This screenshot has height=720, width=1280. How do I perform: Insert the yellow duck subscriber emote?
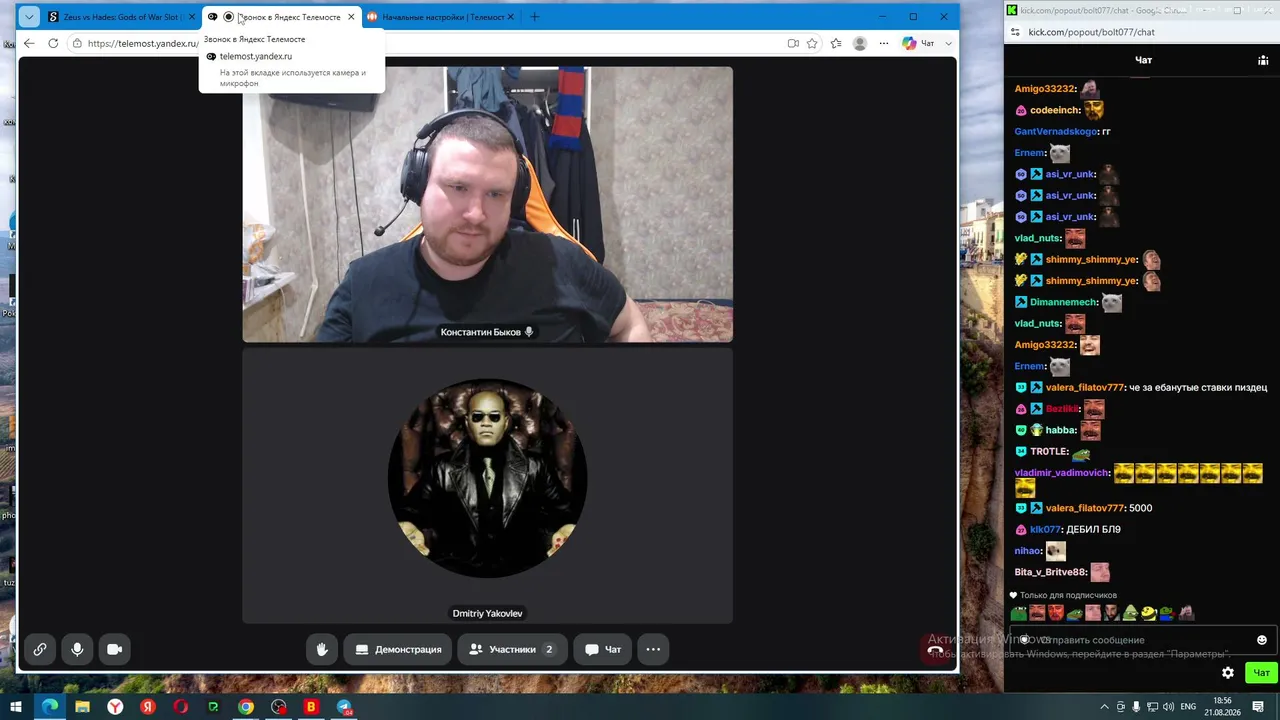[x=1148, y=613]
